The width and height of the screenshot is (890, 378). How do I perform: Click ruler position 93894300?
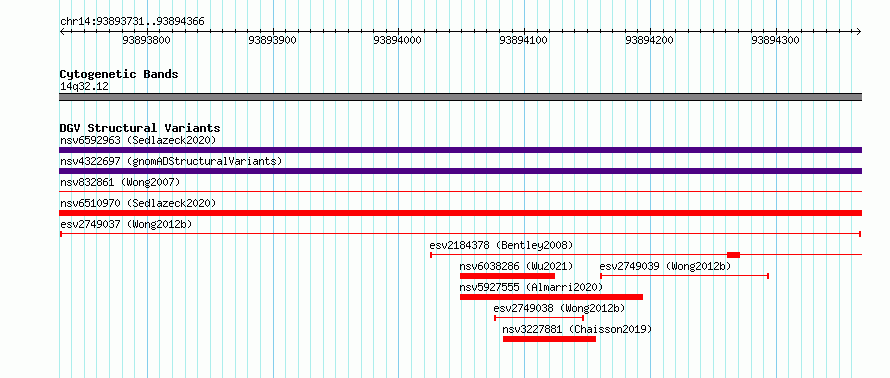click(775, 40)
